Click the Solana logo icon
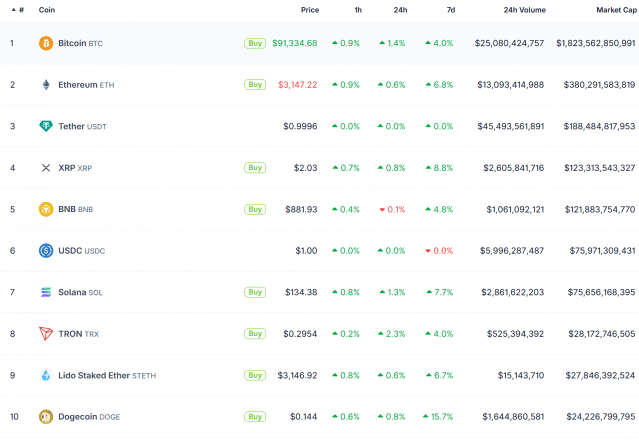 pyautogui.click(x=45, y=292)
